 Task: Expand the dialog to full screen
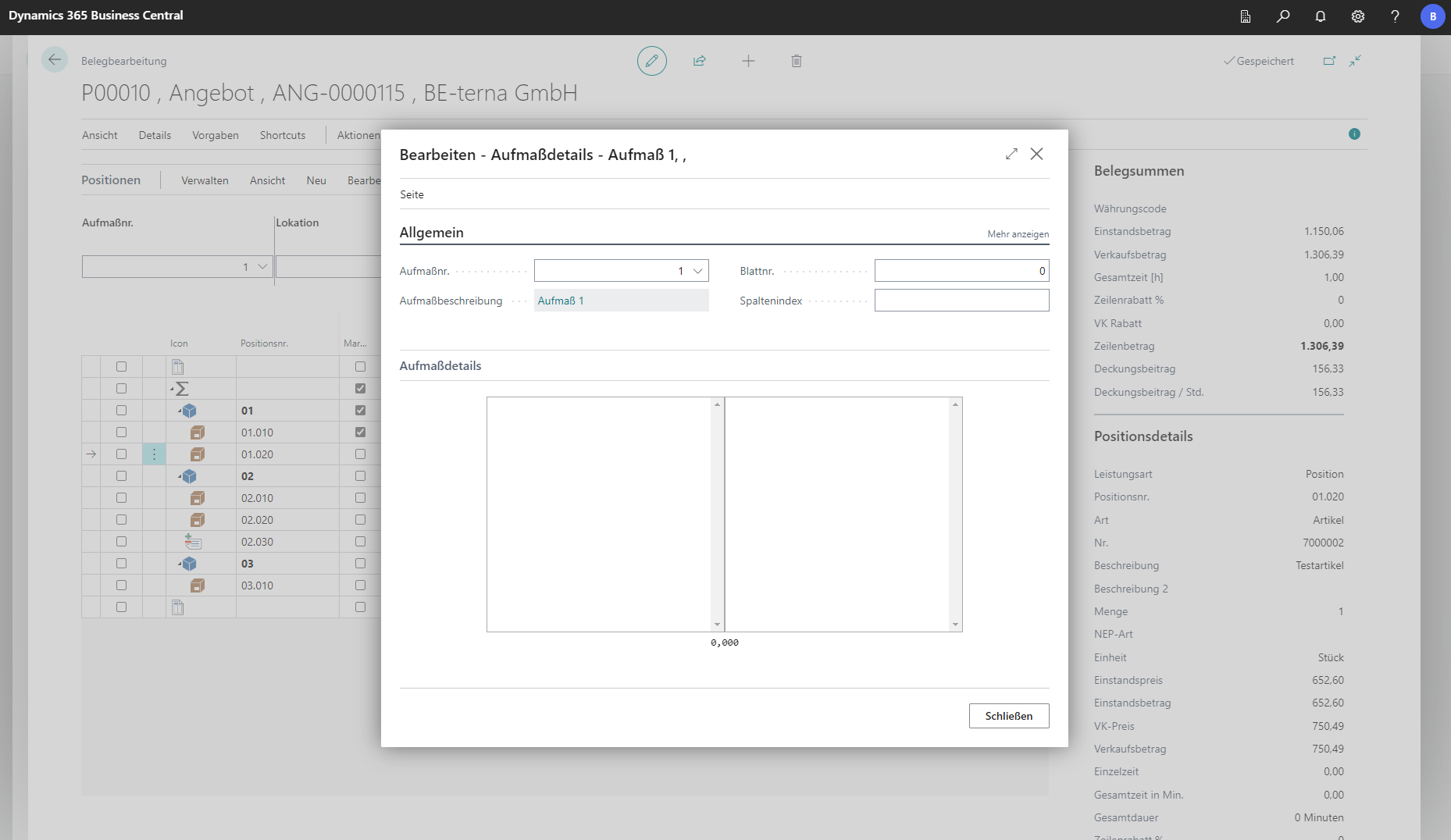(1011, 154)
